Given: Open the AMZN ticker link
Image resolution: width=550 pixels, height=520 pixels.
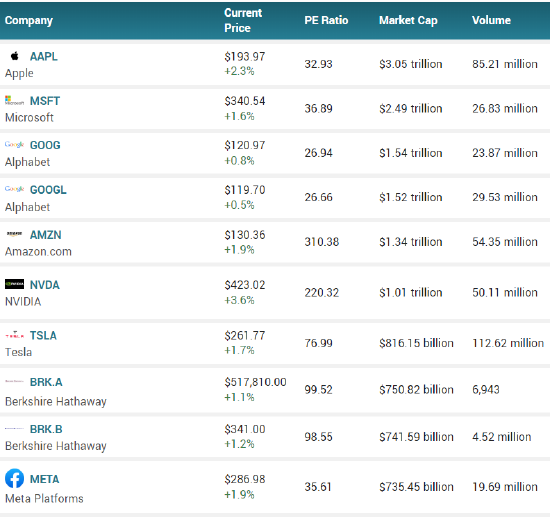Looking at the screenshot, I should pos(46,235).
